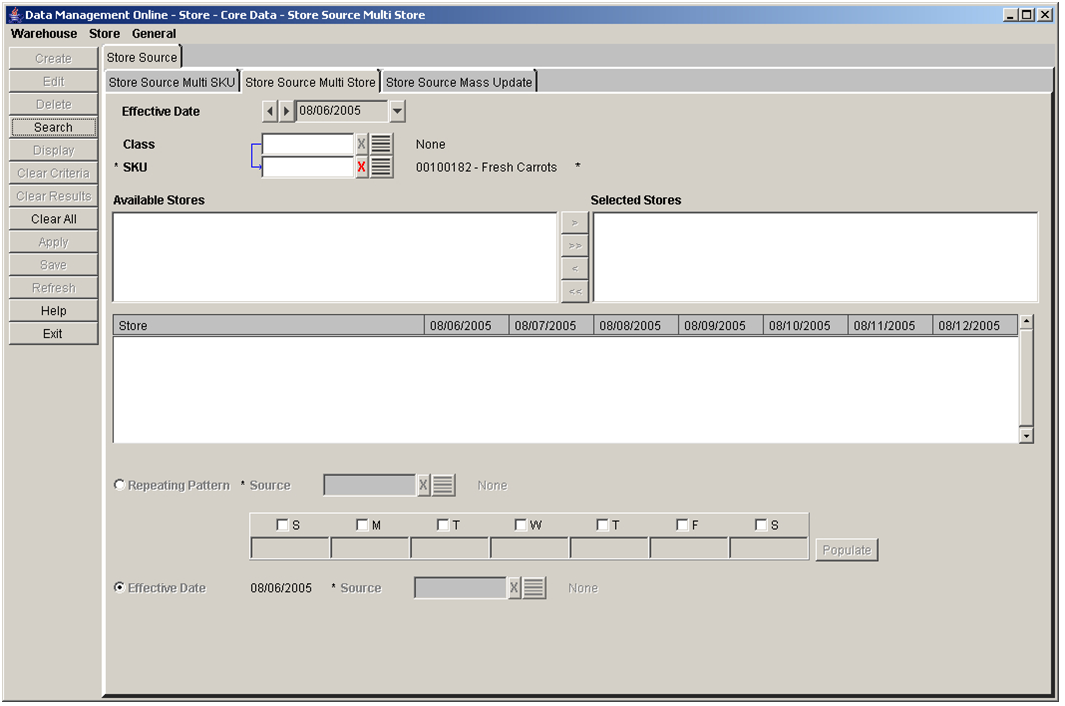Click the Apply button

[54, 243]
